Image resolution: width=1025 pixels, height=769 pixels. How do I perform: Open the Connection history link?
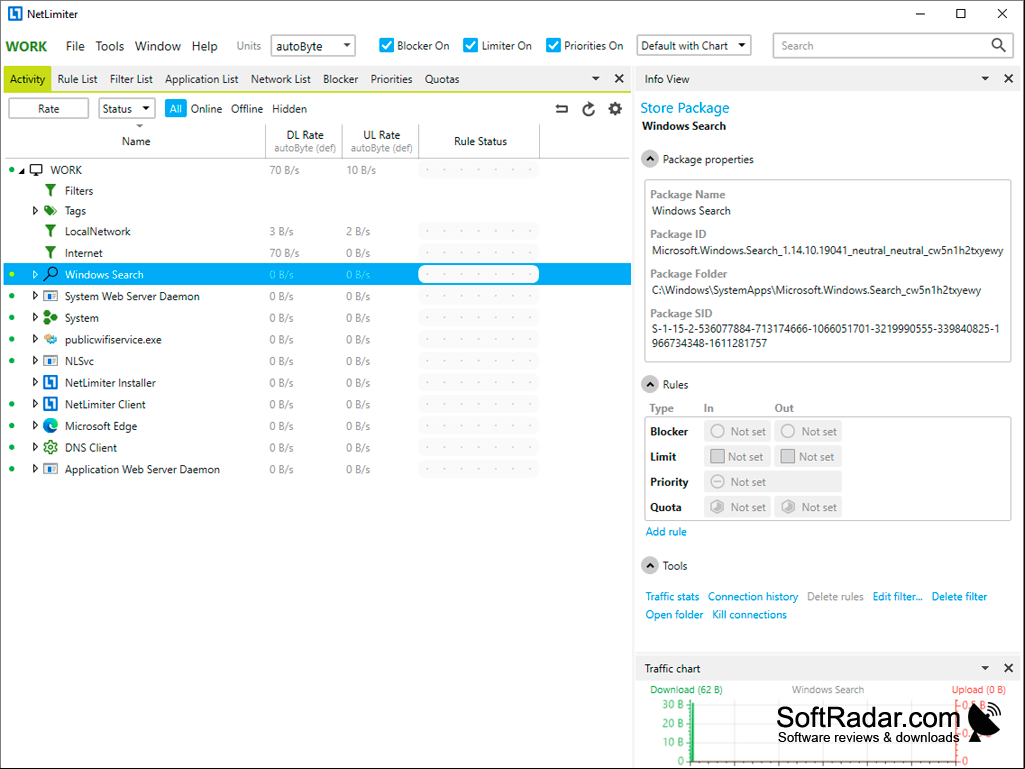tap(752, 596)
